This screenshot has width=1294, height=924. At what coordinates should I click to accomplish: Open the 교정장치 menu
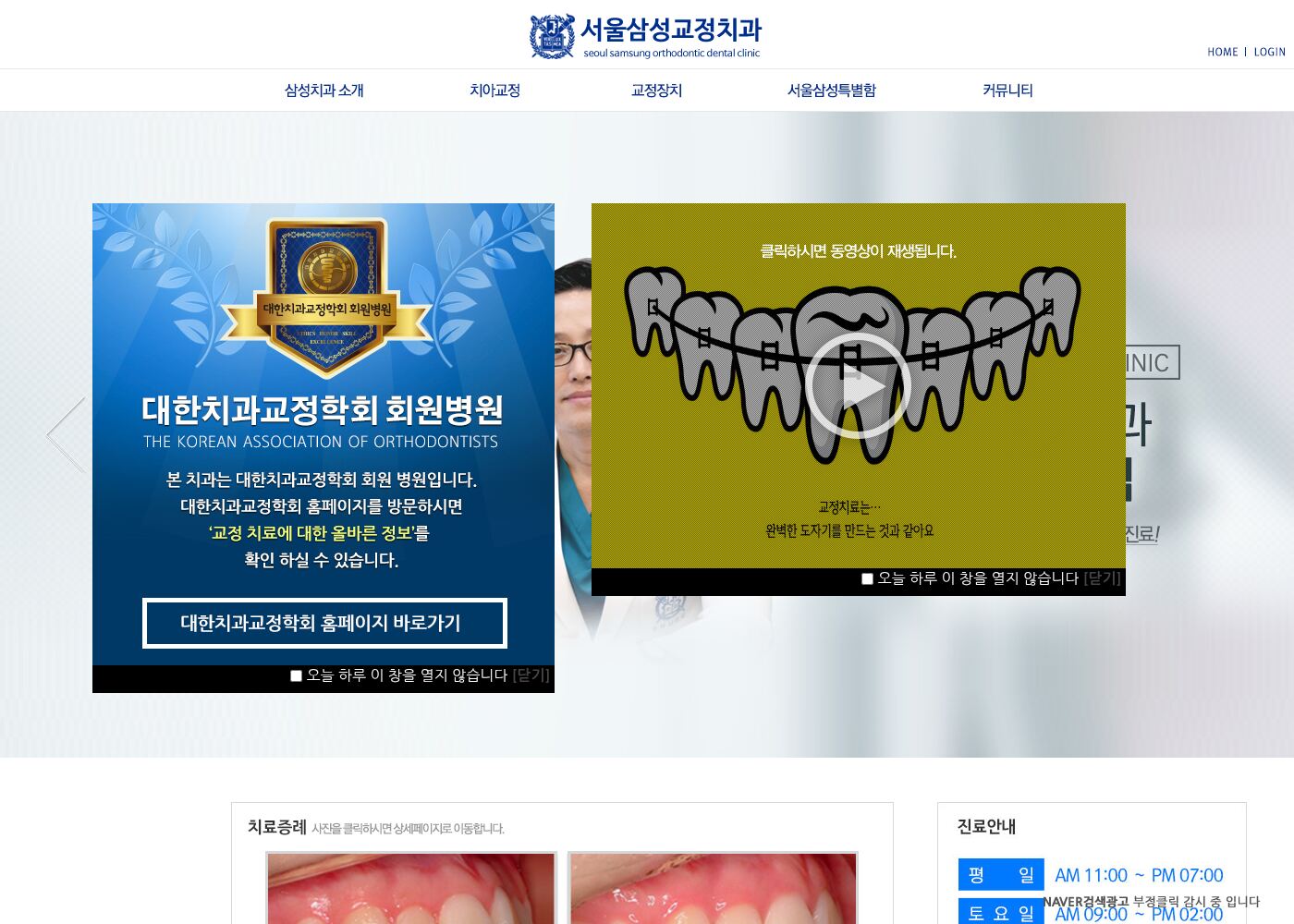point(656,91)
